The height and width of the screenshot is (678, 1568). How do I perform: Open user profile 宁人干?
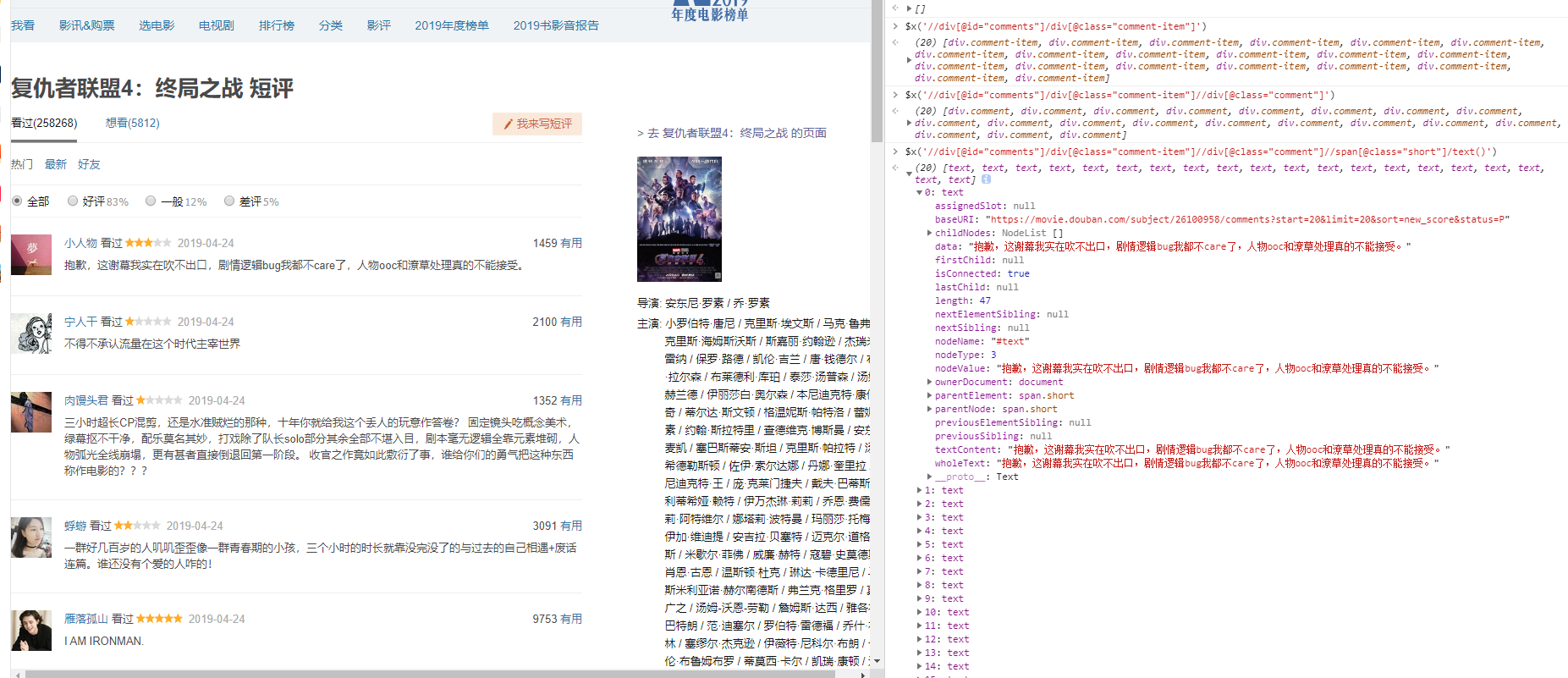point(80,322)
